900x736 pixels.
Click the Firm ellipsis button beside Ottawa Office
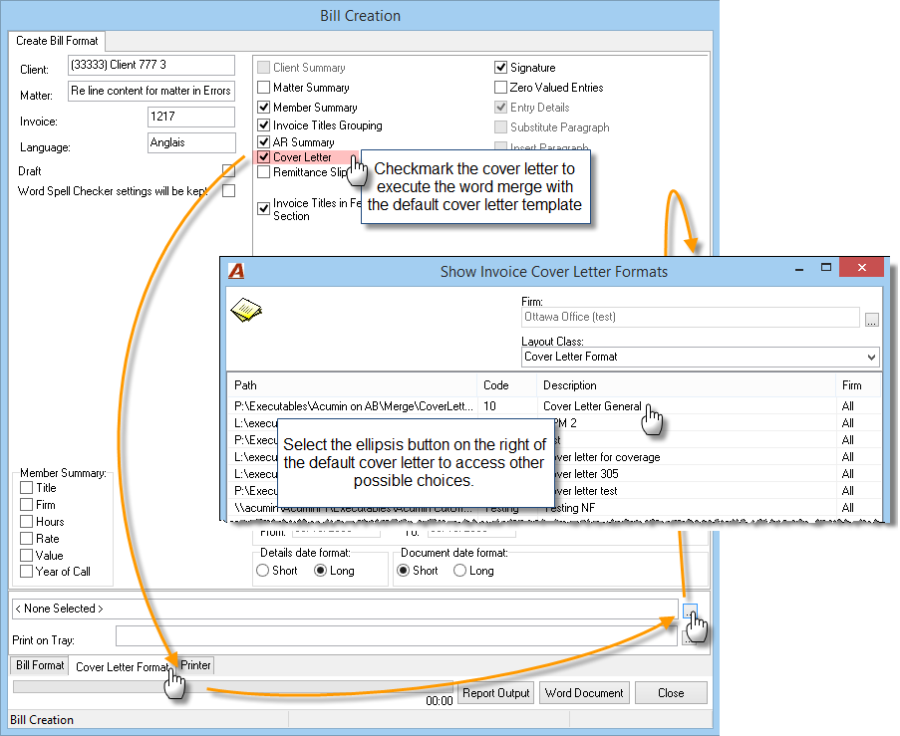(x=871, y=320)
